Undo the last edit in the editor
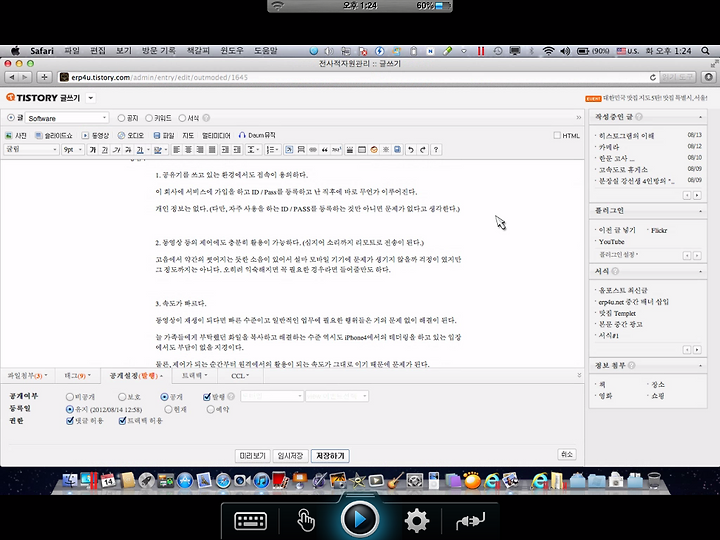The width and height of the screenshot is (720, 540). point(411,150)
